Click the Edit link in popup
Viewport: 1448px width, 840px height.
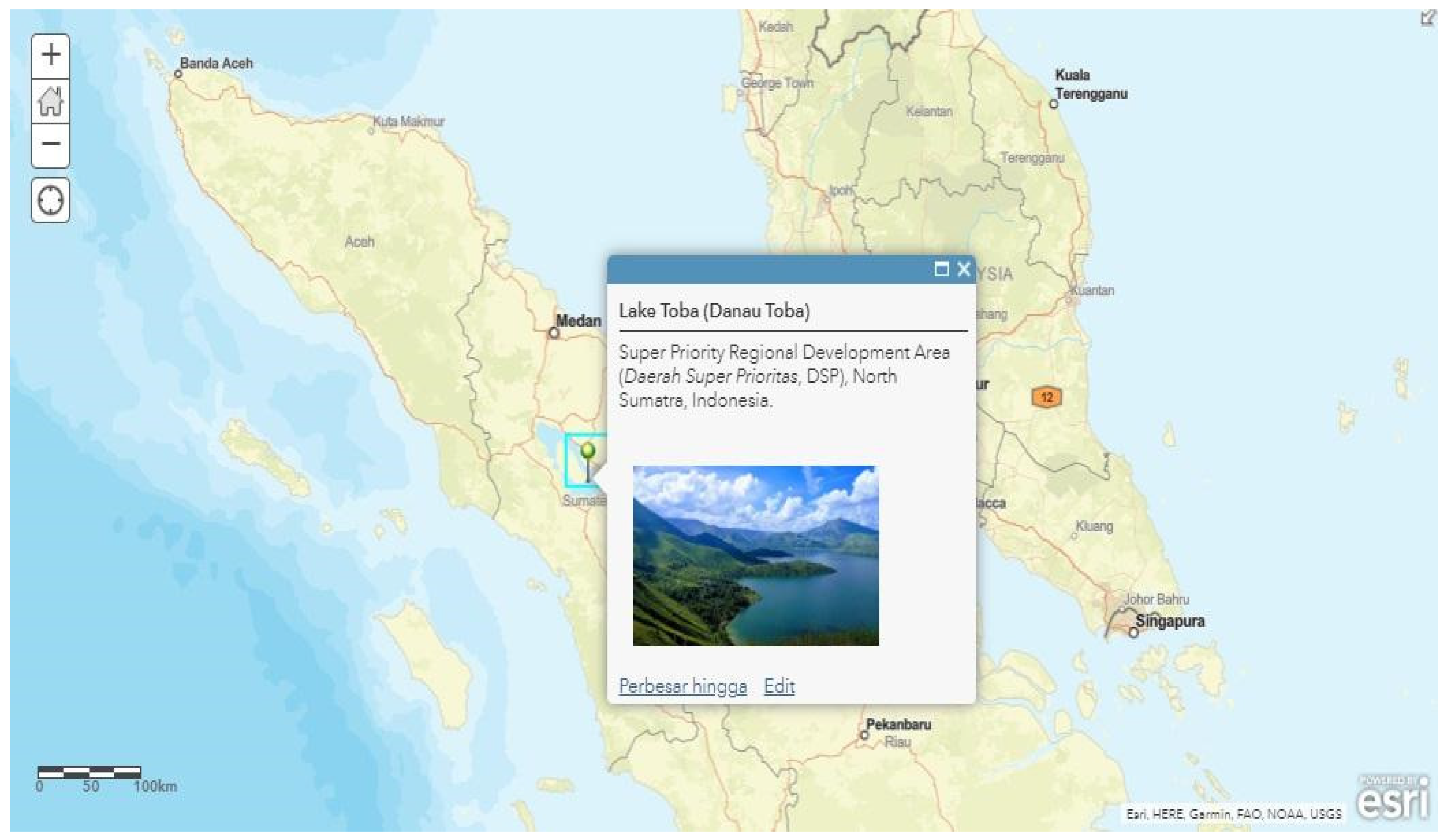[x=779, y=686]
